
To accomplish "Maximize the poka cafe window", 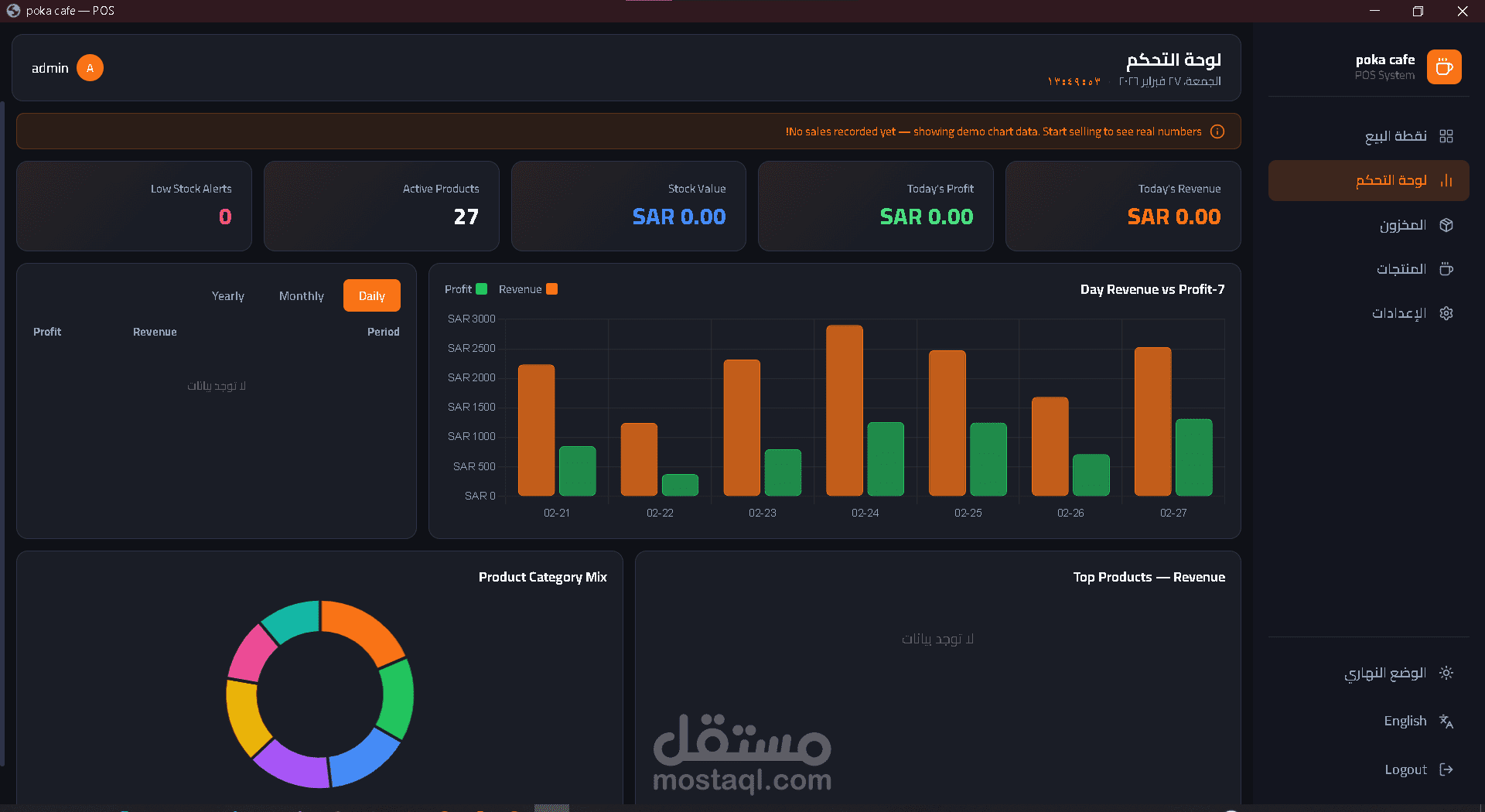I will click(x=1418, y=11).
